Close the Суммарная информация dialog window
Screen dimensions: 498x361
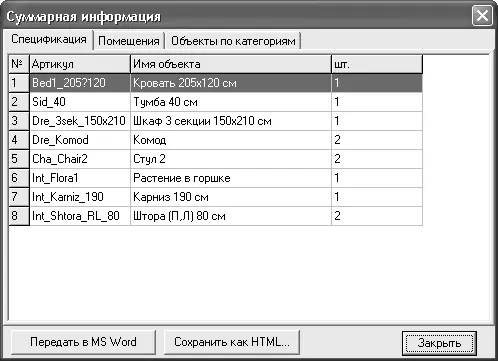coord(482,16)
